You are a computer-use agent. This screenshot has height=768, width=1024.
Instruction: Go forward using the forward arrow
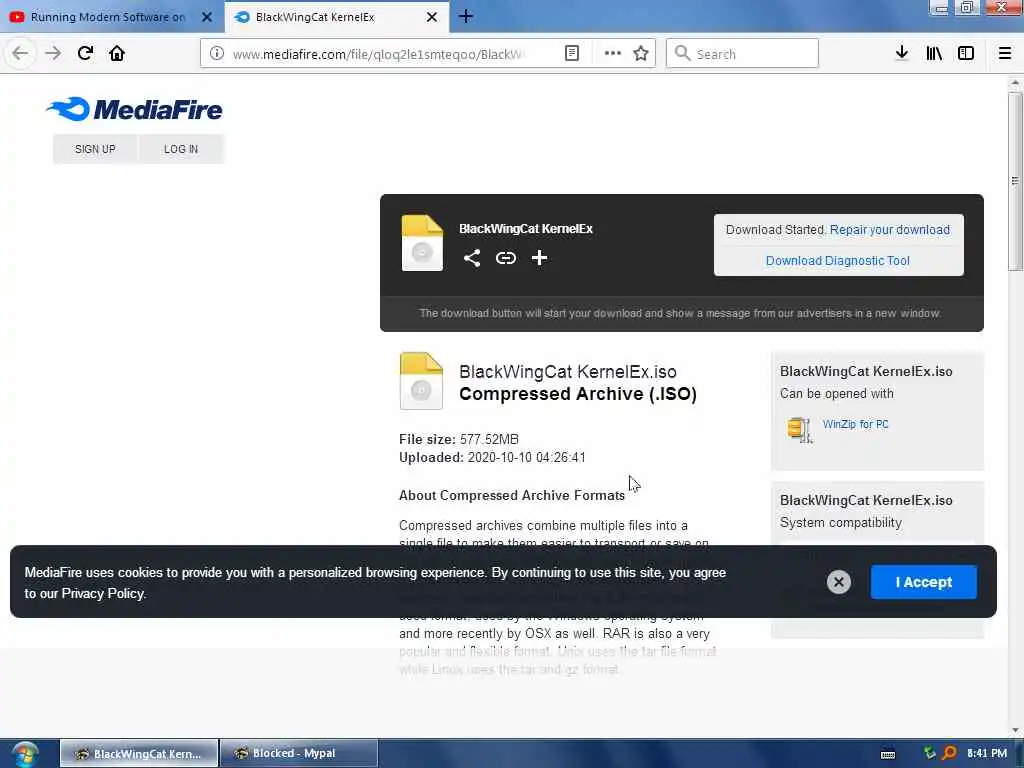(x=52, y=54)
